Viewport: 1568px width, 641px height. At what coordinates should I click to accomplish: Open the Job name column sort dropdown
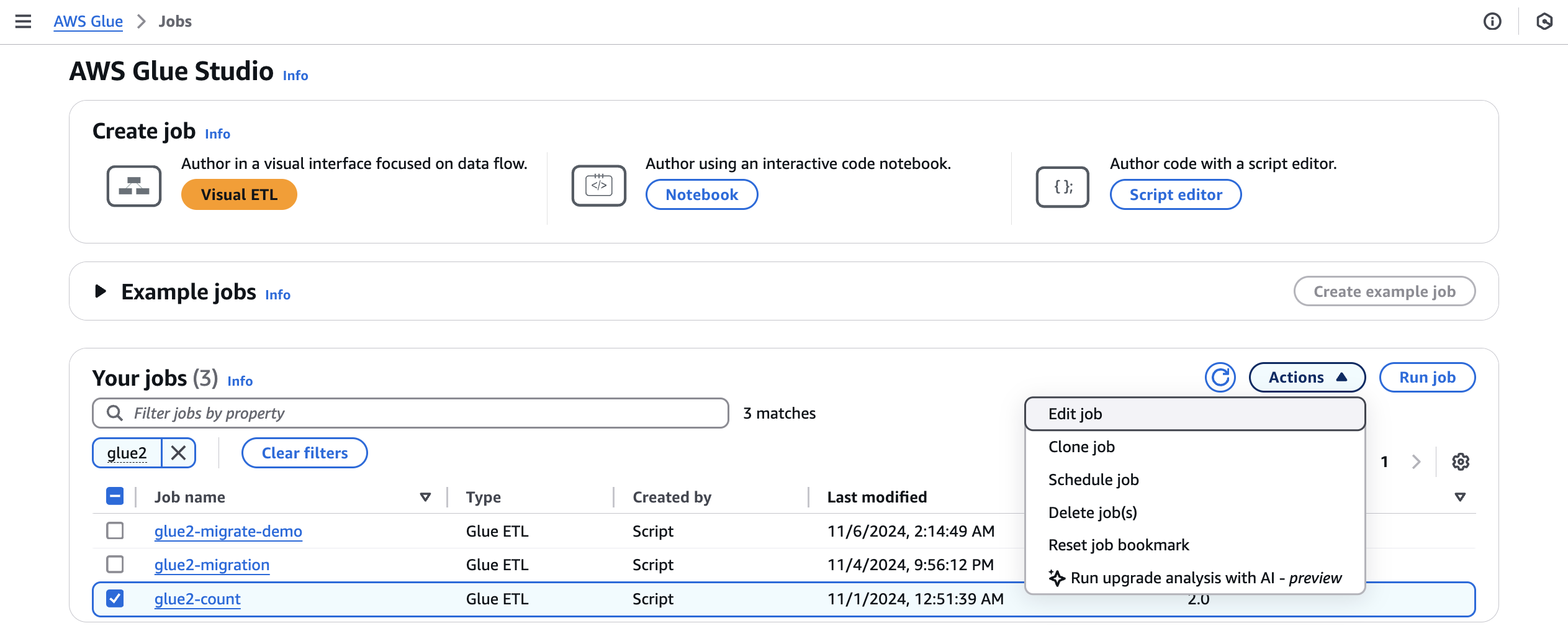[425, 497]
